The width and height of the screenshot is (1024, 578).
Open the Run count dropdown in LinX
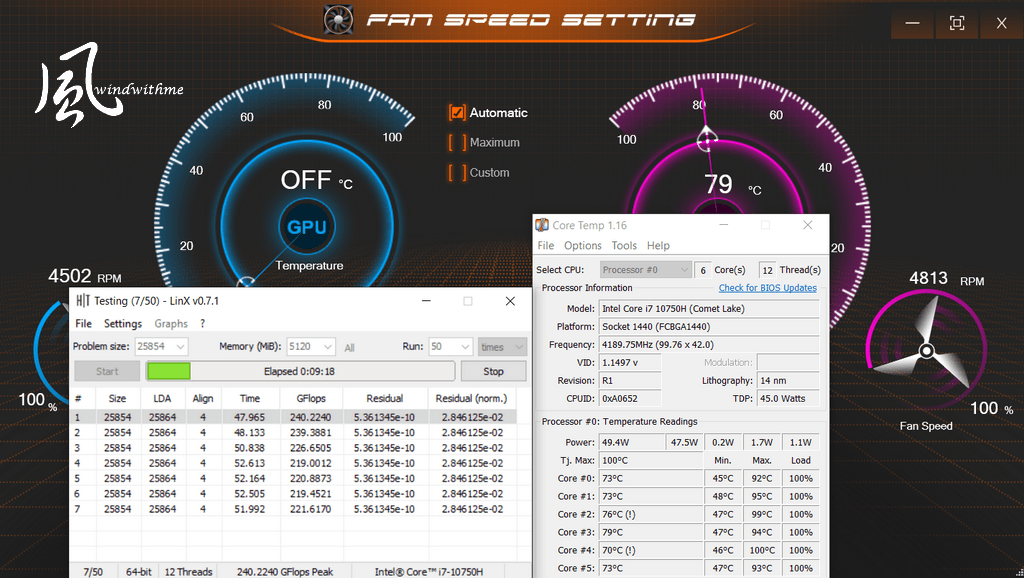[450, 346]
